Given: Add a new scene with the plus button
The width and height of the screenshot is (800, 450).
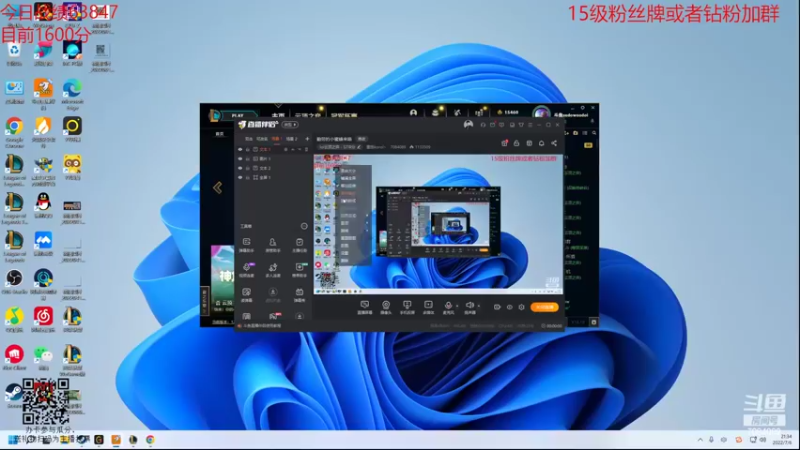Looking at the screenshot, I should 307,139.
